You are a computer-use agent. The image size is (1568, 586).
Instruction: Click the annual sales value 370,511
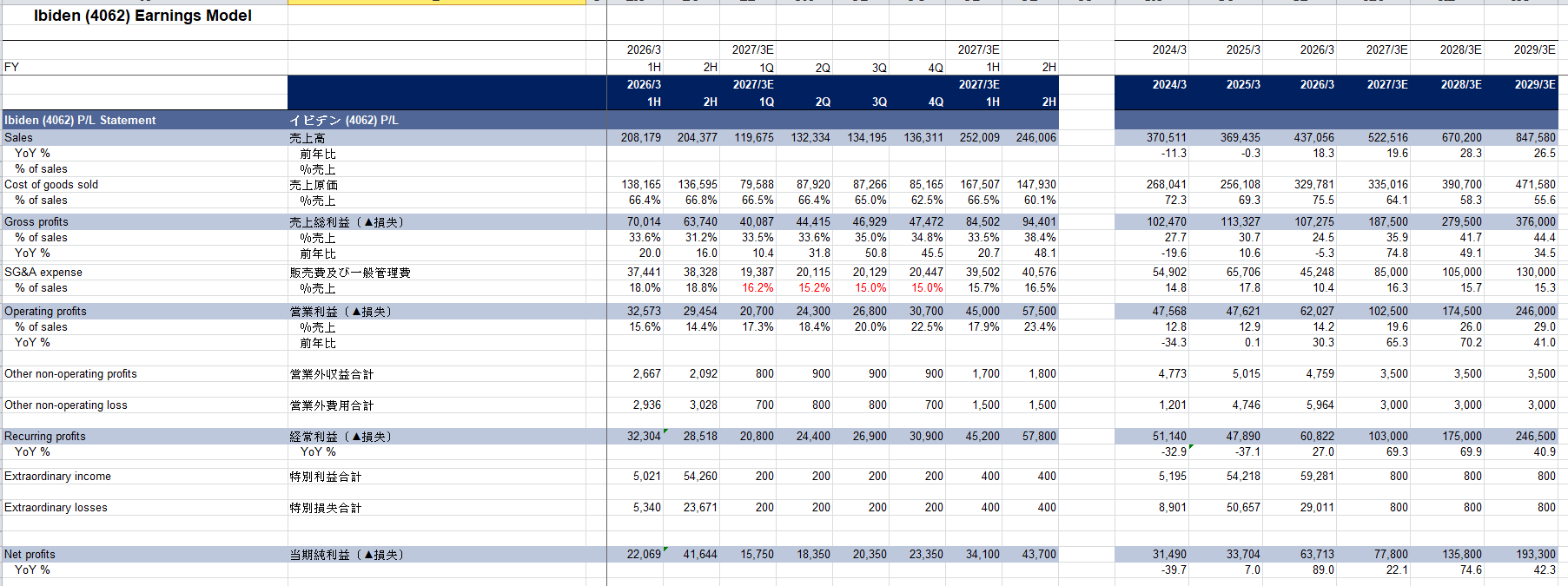pos(1166,137)
